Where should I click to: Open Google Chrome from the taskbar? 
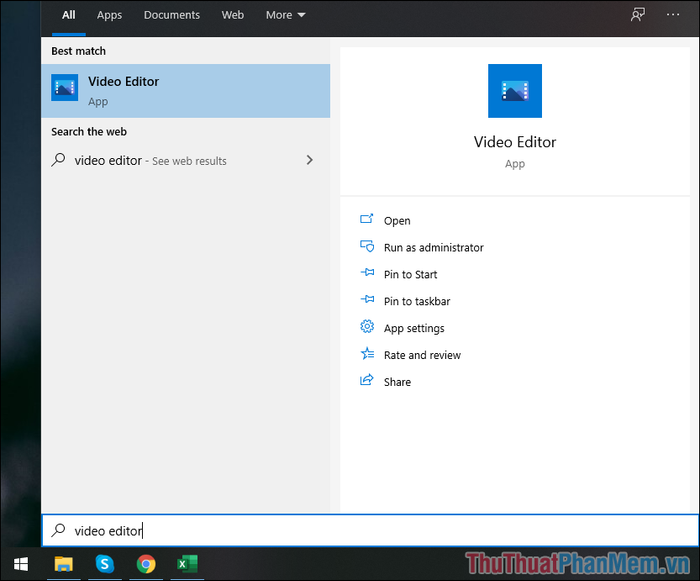[146, 564]
